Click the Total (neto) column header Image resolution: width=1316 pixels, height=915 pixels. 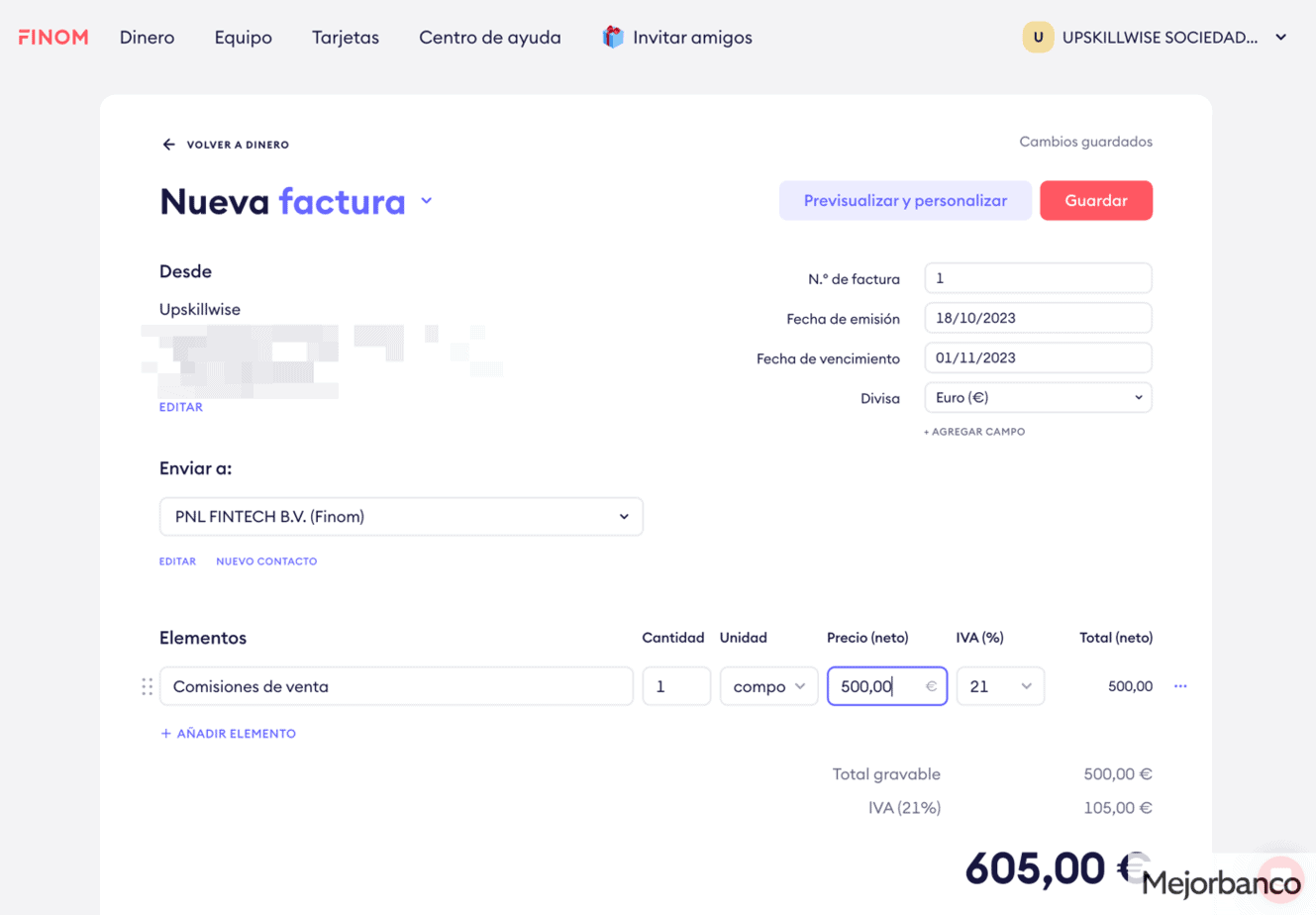[x=1116, y=638]
